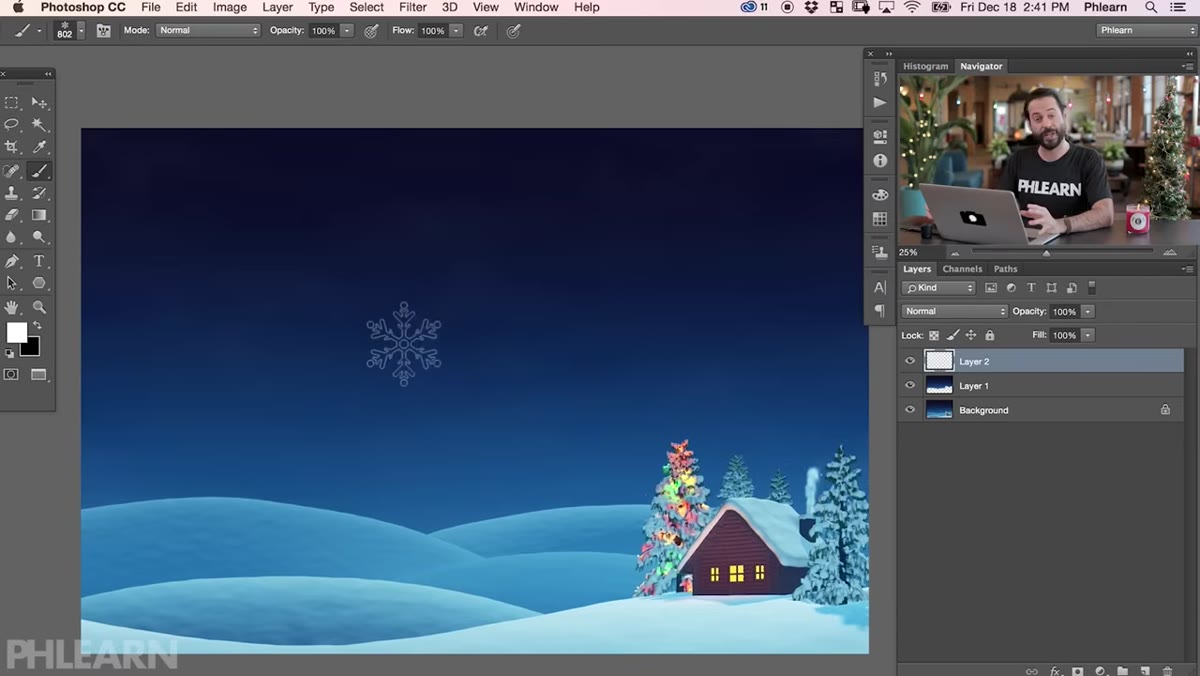Screen dimensions: 1200x676
Task: Switch to the Histogram tab
Action: click(x=925, y=66)
